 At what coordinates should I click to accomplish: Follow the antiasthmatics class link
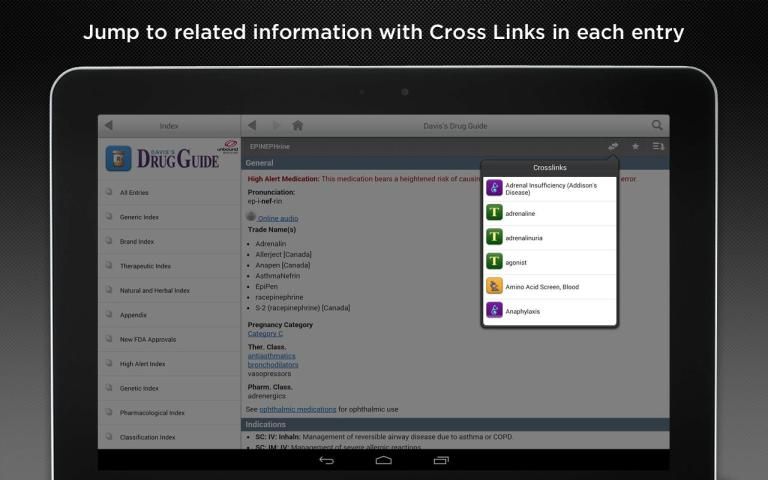271,356
